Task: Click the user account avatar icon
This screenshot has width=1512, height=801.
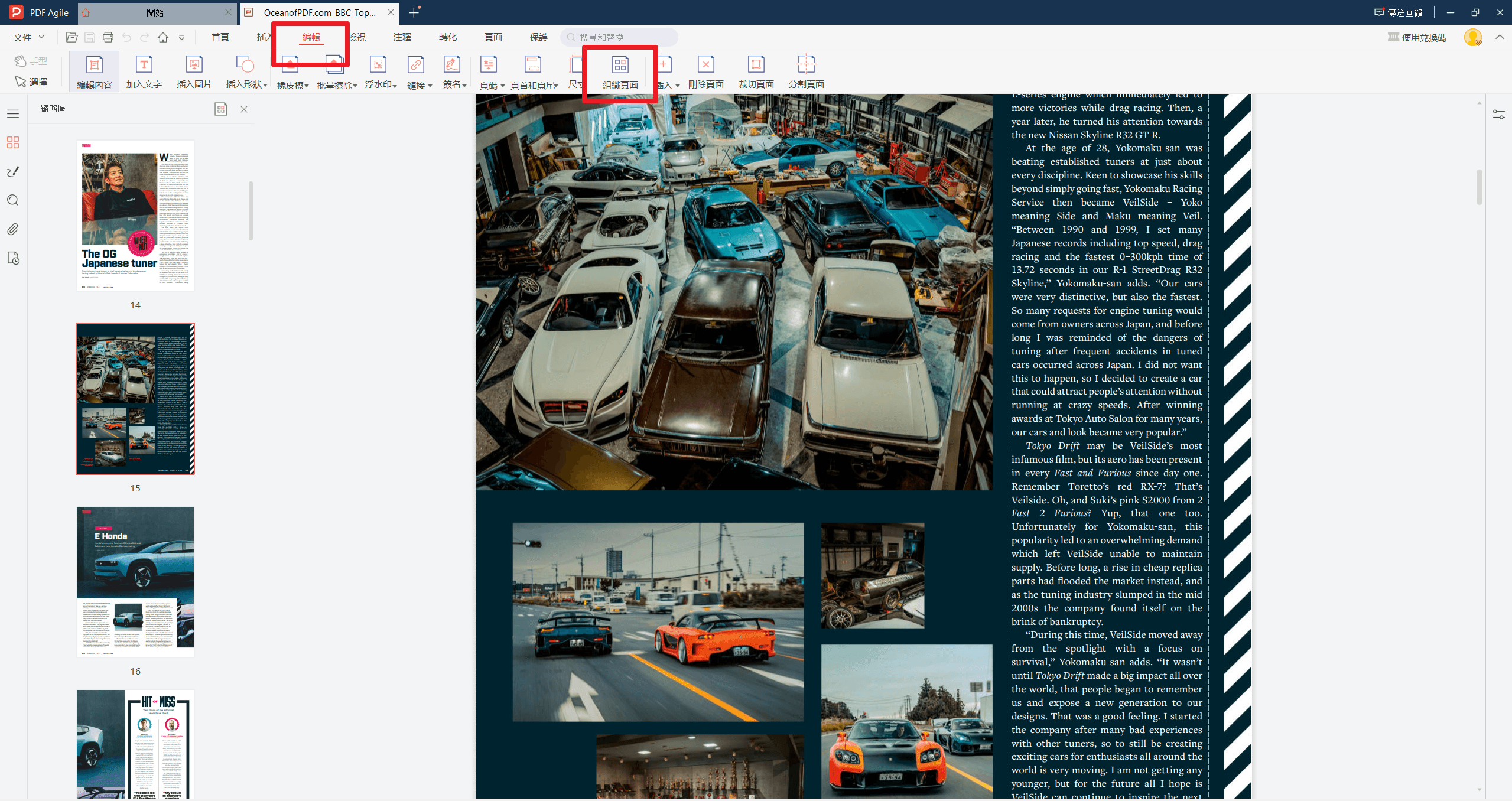Action: 1473,37
